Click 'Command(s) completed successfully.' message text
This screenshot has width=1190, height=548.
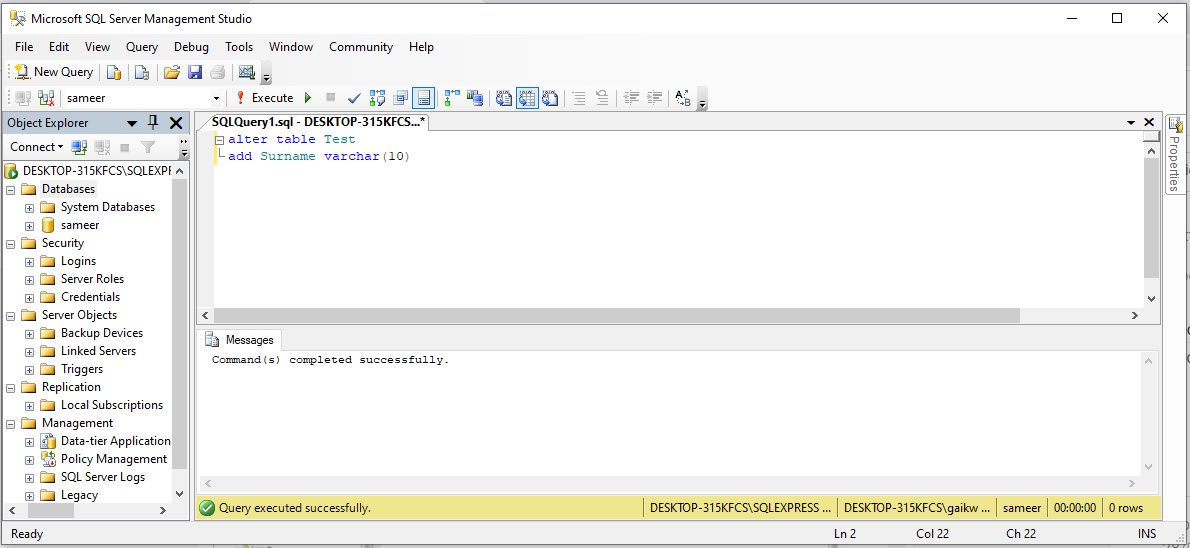(331, 360)
